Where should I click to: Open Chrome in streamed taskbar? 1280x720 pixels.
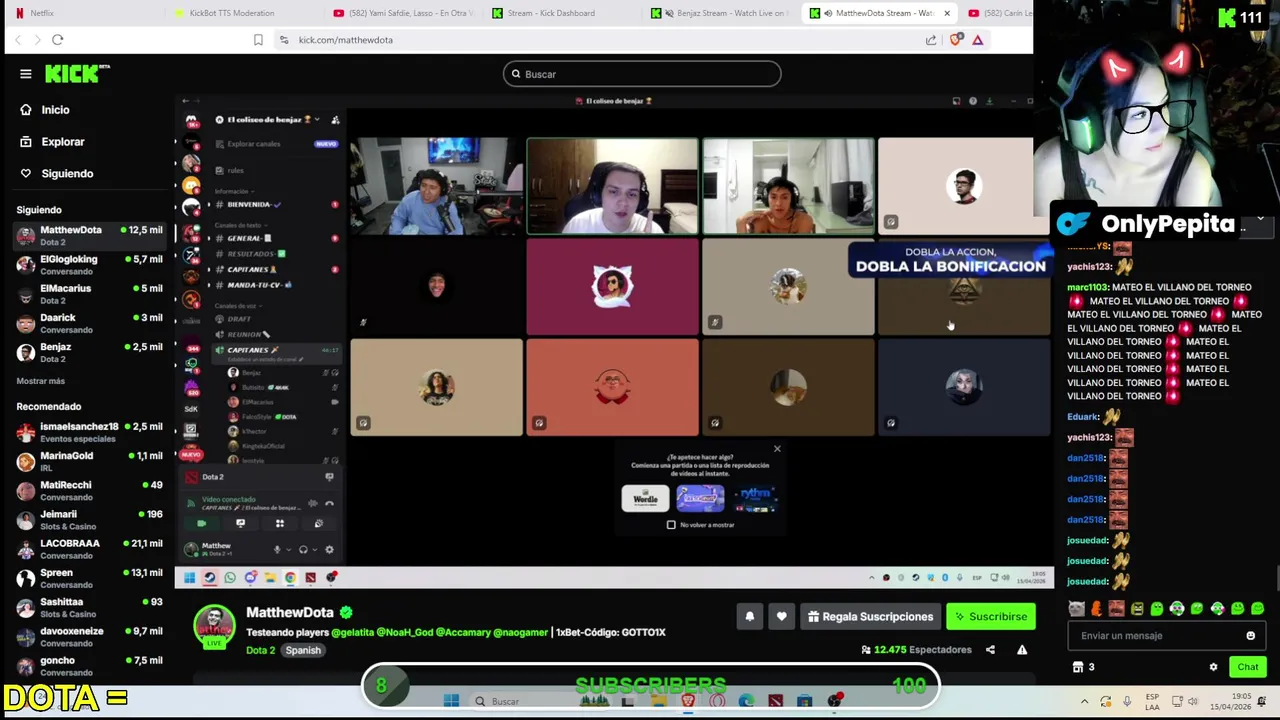(290, 577)
